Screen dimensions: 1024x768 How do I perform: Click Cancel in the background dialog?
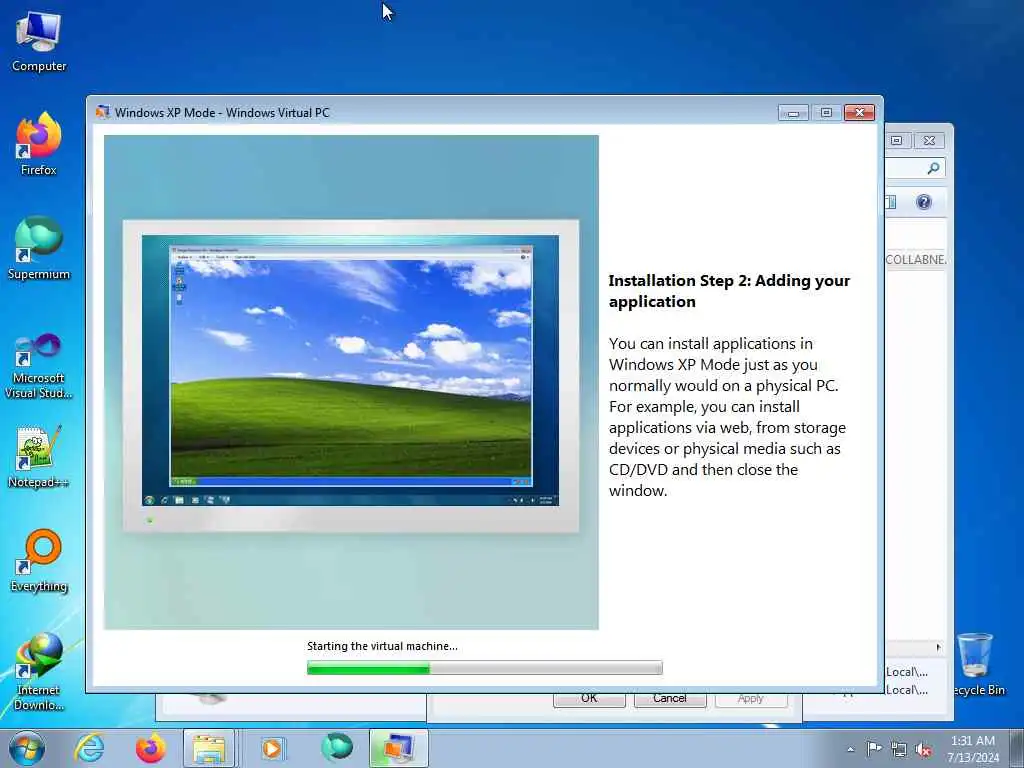(x=669, y=699)
